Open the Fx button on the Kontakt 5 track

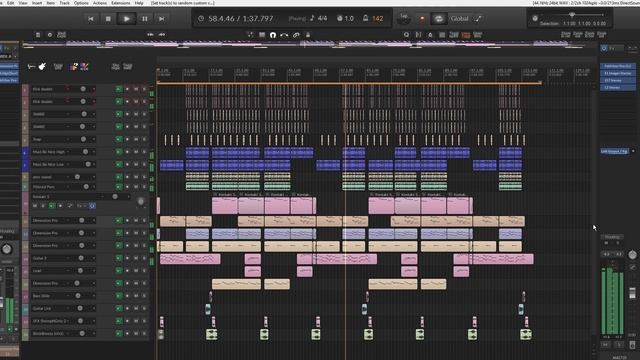[x=80, y=206]
